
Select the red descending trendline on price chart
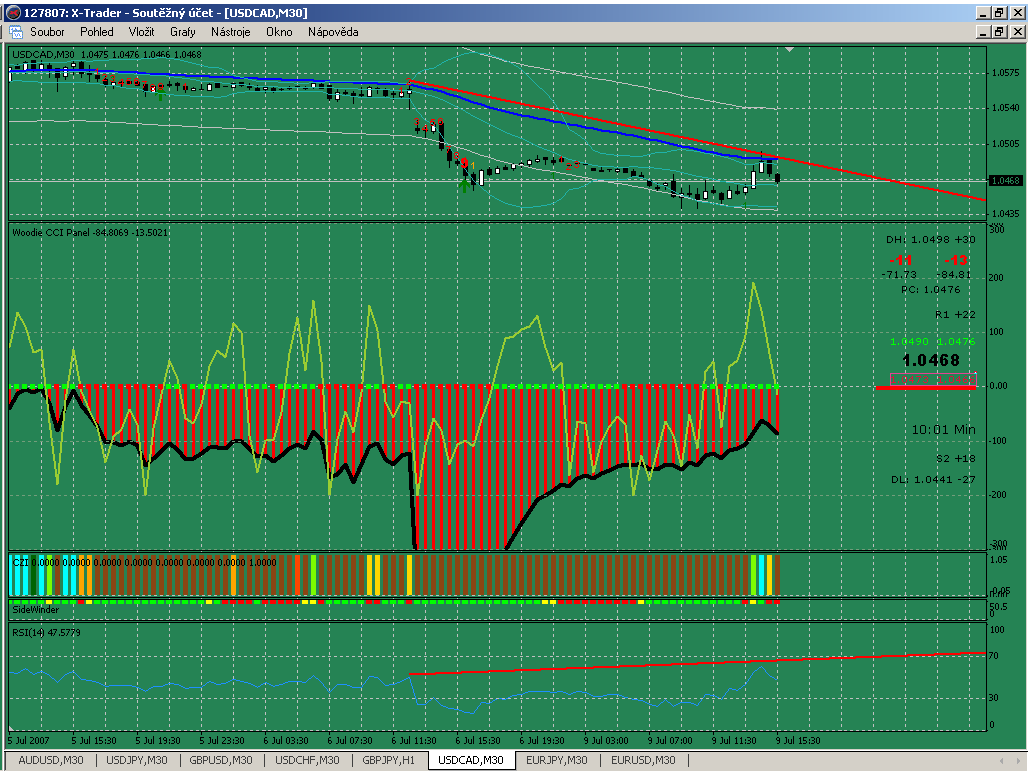tap(698, 142)
